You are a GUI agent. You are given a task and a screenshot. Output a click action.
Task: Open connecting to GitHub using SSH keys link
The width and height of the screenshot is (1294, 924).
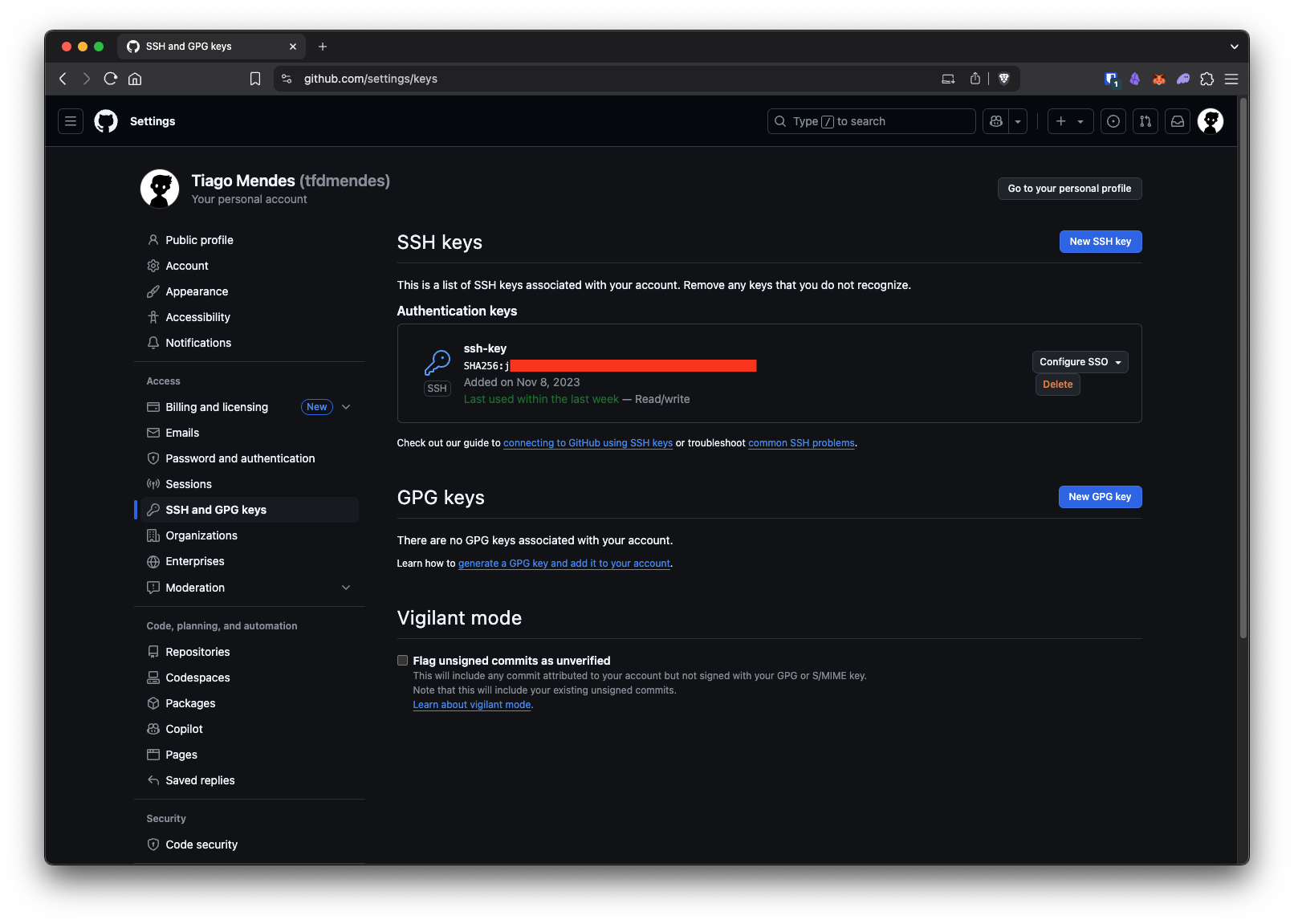(x=588, y=443)
